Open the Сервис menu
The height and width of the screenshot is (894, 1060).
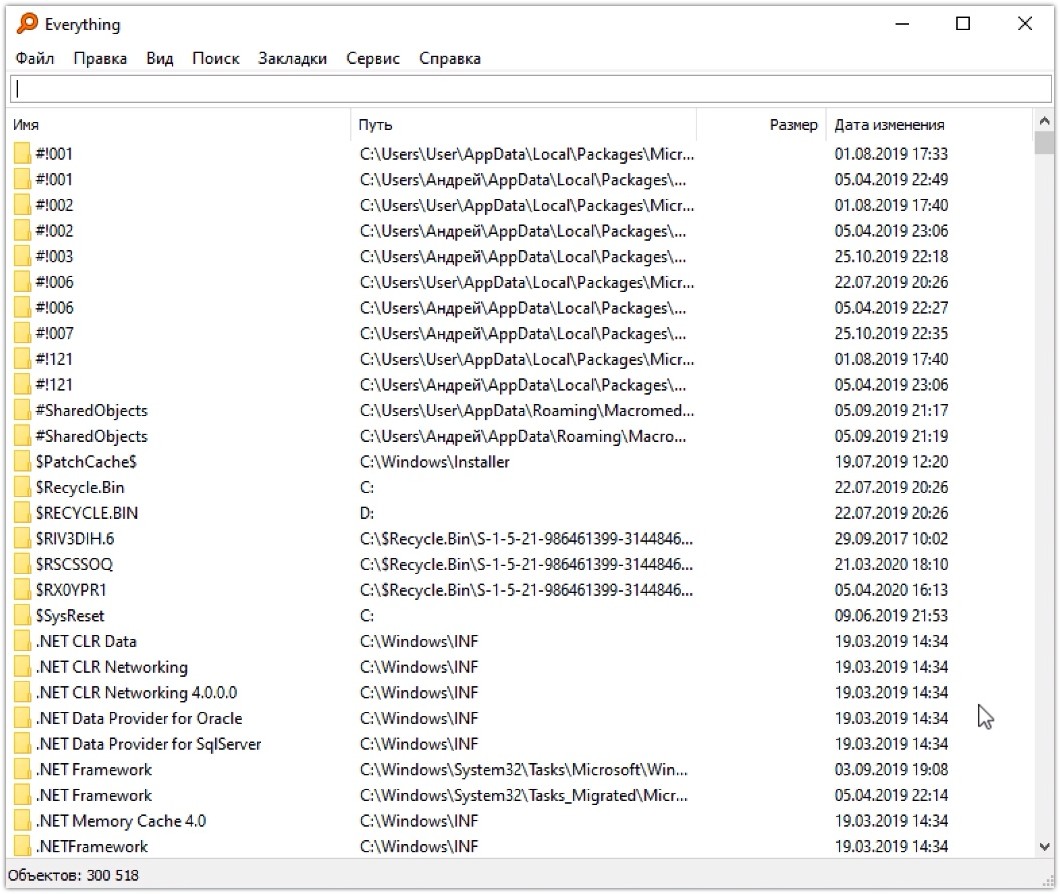372,59
